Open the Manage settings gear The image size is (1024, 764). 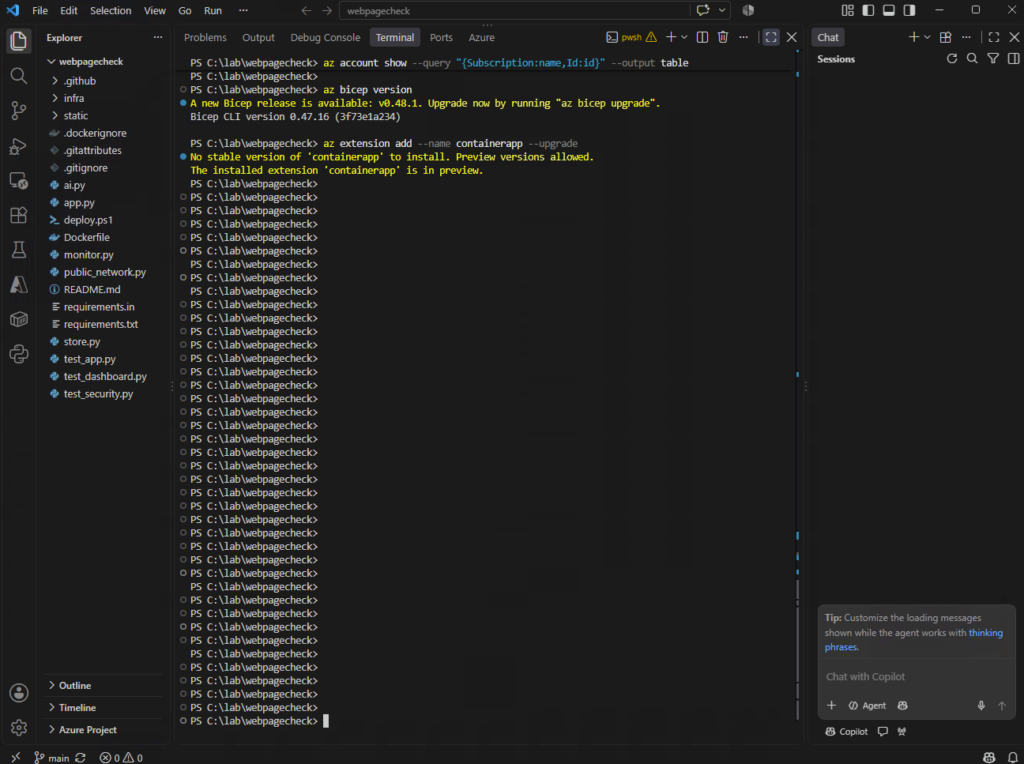[x=18, y=727]
